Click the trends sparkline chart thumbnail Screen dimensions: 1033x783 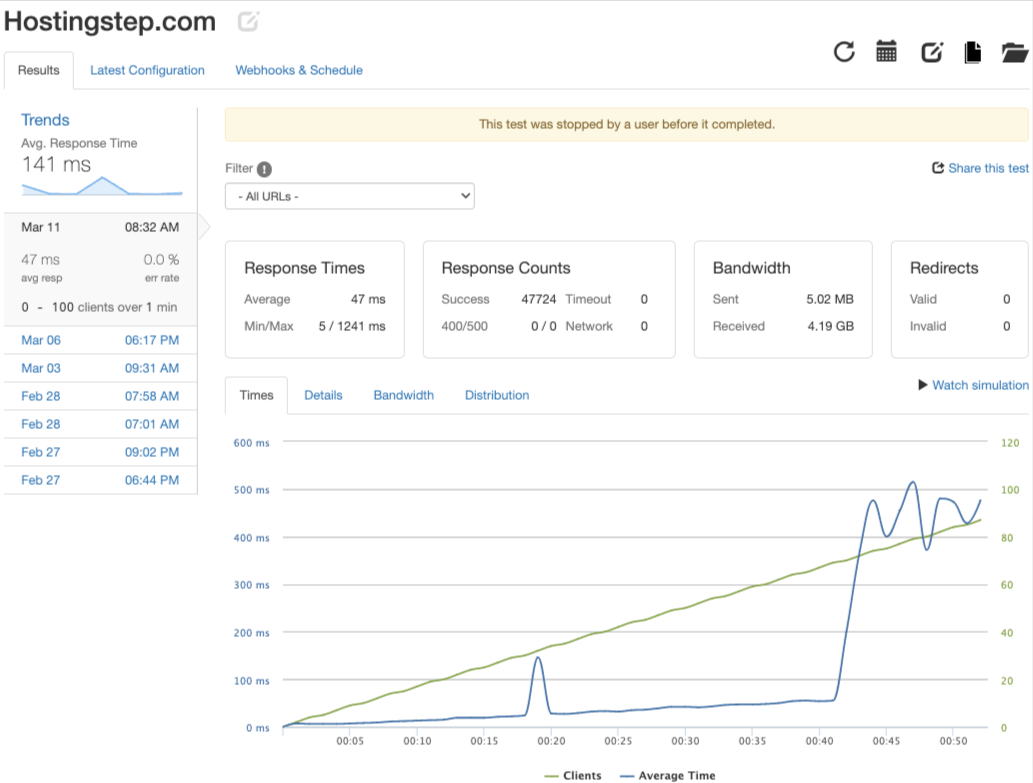(102, 186)
